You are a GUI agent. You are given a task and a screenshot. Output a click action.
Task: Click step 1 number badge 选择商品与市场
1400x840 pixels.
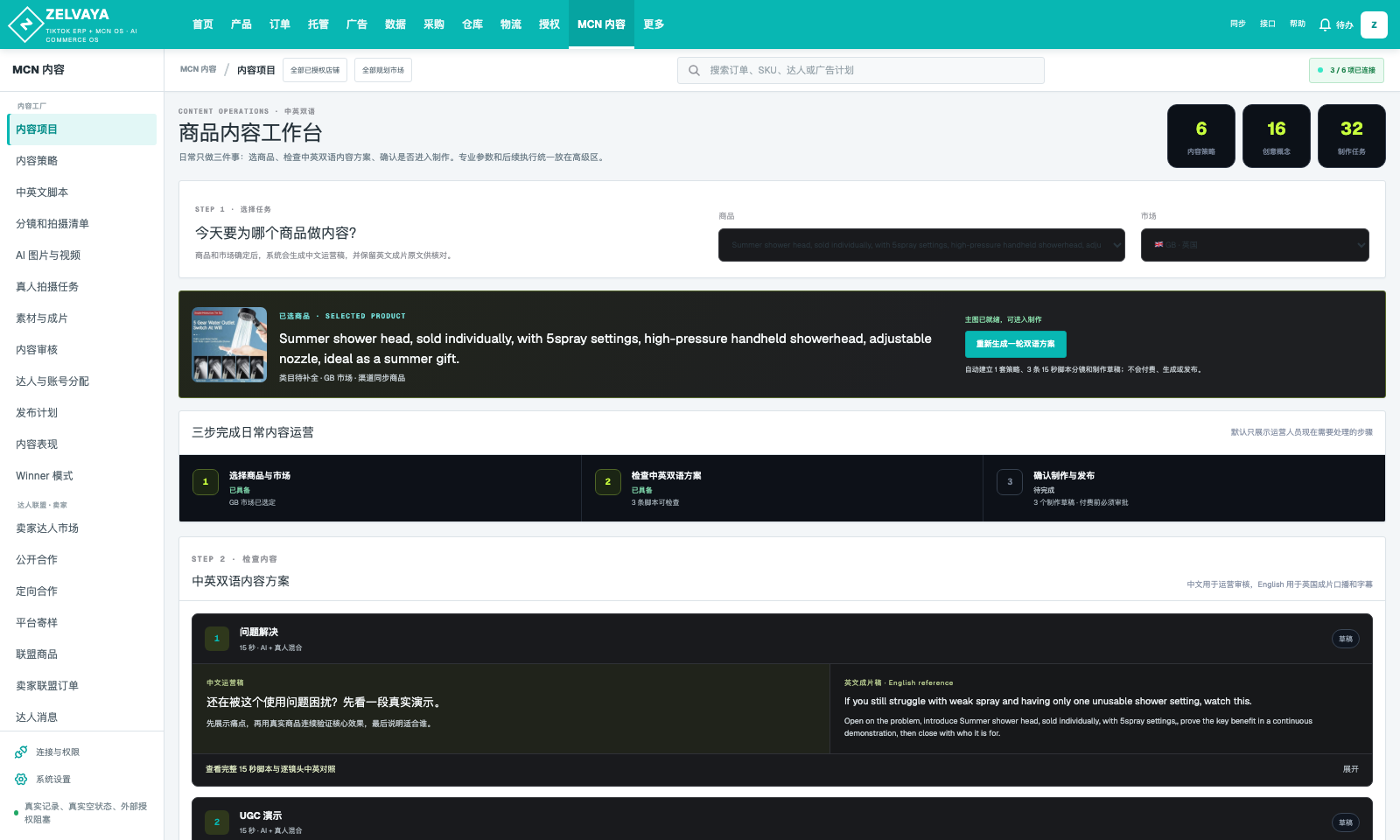pos(206,481)
